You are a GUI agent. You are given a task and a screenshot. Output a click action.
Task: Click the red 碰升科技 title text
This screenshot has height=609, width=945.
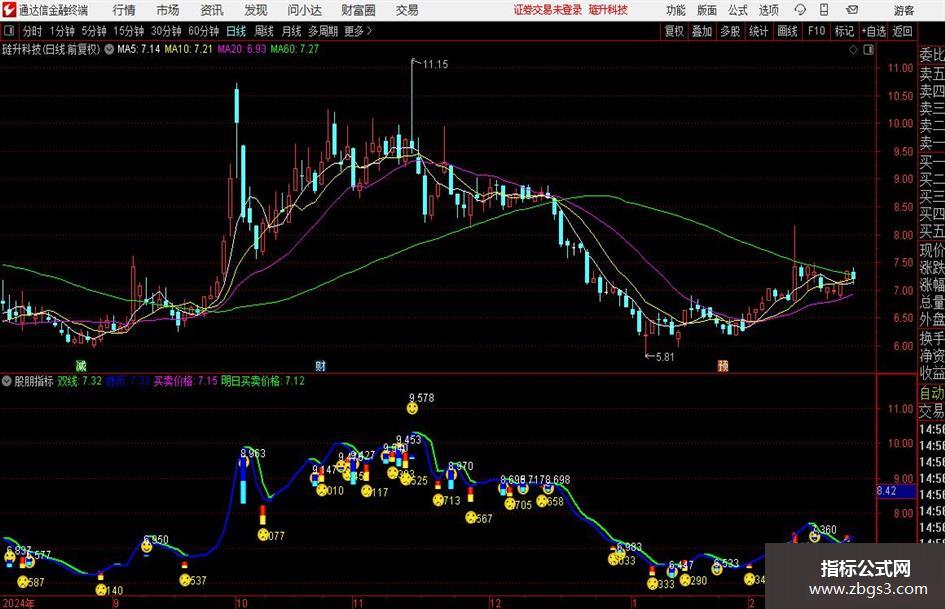[608, 10]
